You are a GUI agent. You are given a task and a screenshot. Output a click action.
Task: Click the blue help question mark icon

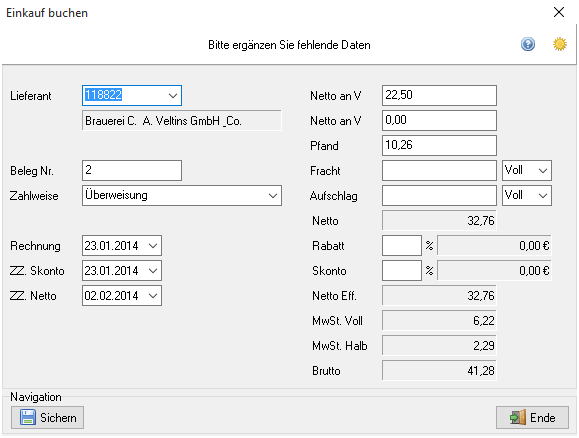click(x=528, y=44)
